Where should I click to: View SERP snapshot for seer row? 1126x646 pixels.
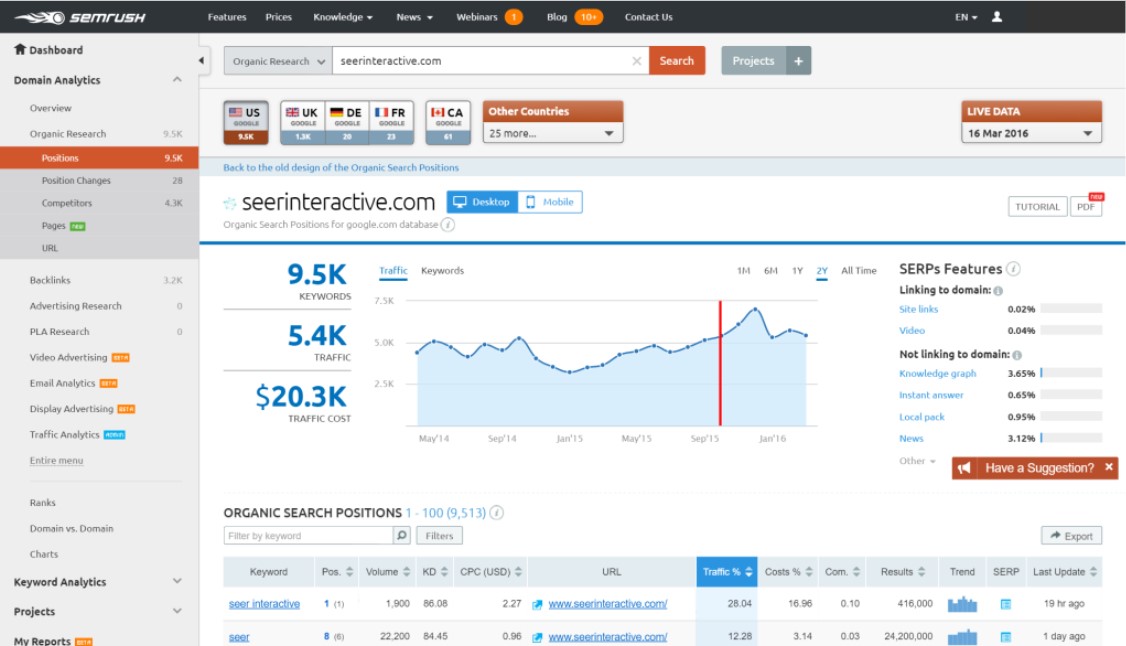pos(1005,637)
